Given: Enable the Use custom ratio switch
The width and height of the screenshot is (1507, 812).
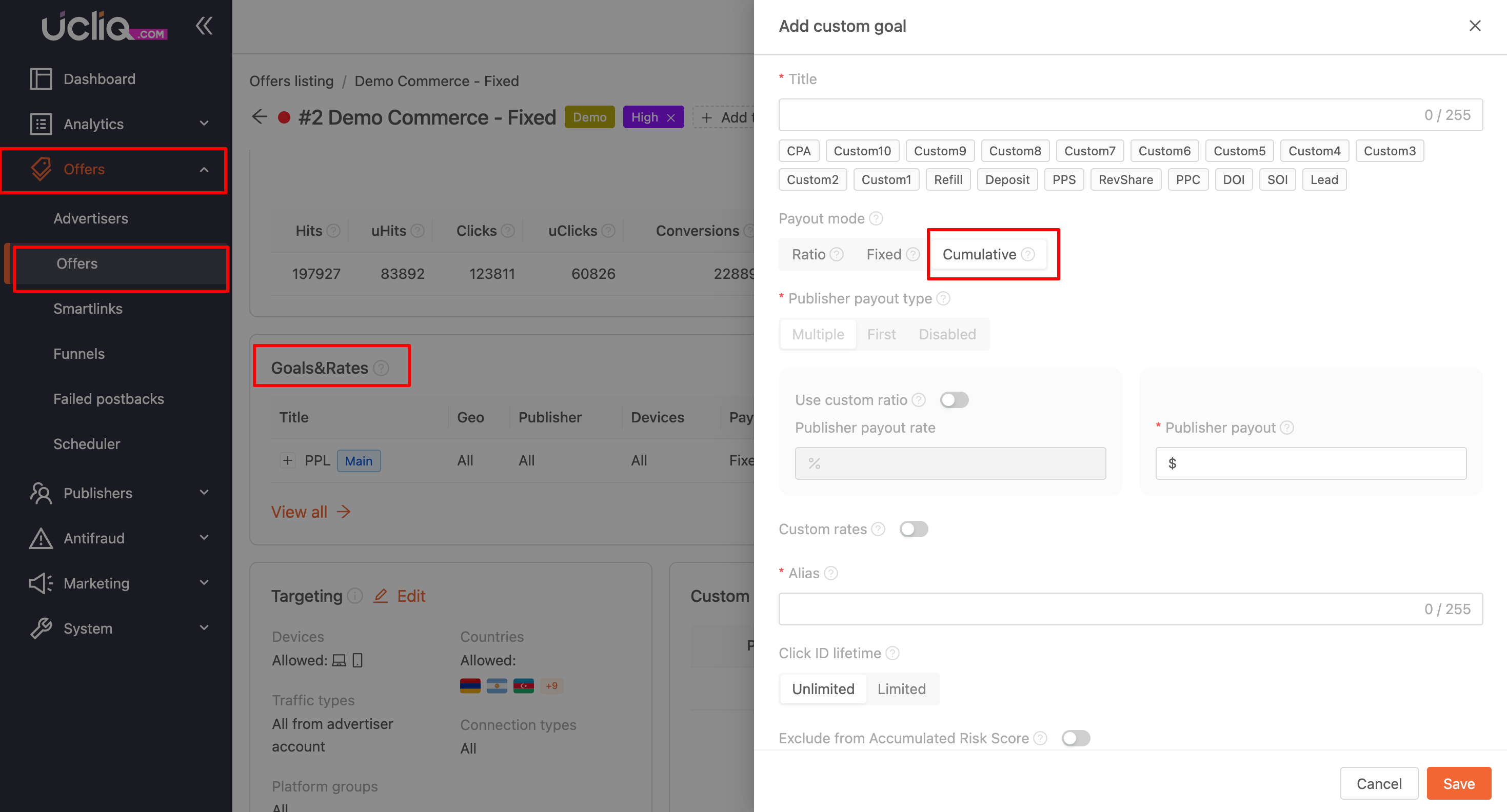Looking at the screenshot, I should tap(954, 400).
